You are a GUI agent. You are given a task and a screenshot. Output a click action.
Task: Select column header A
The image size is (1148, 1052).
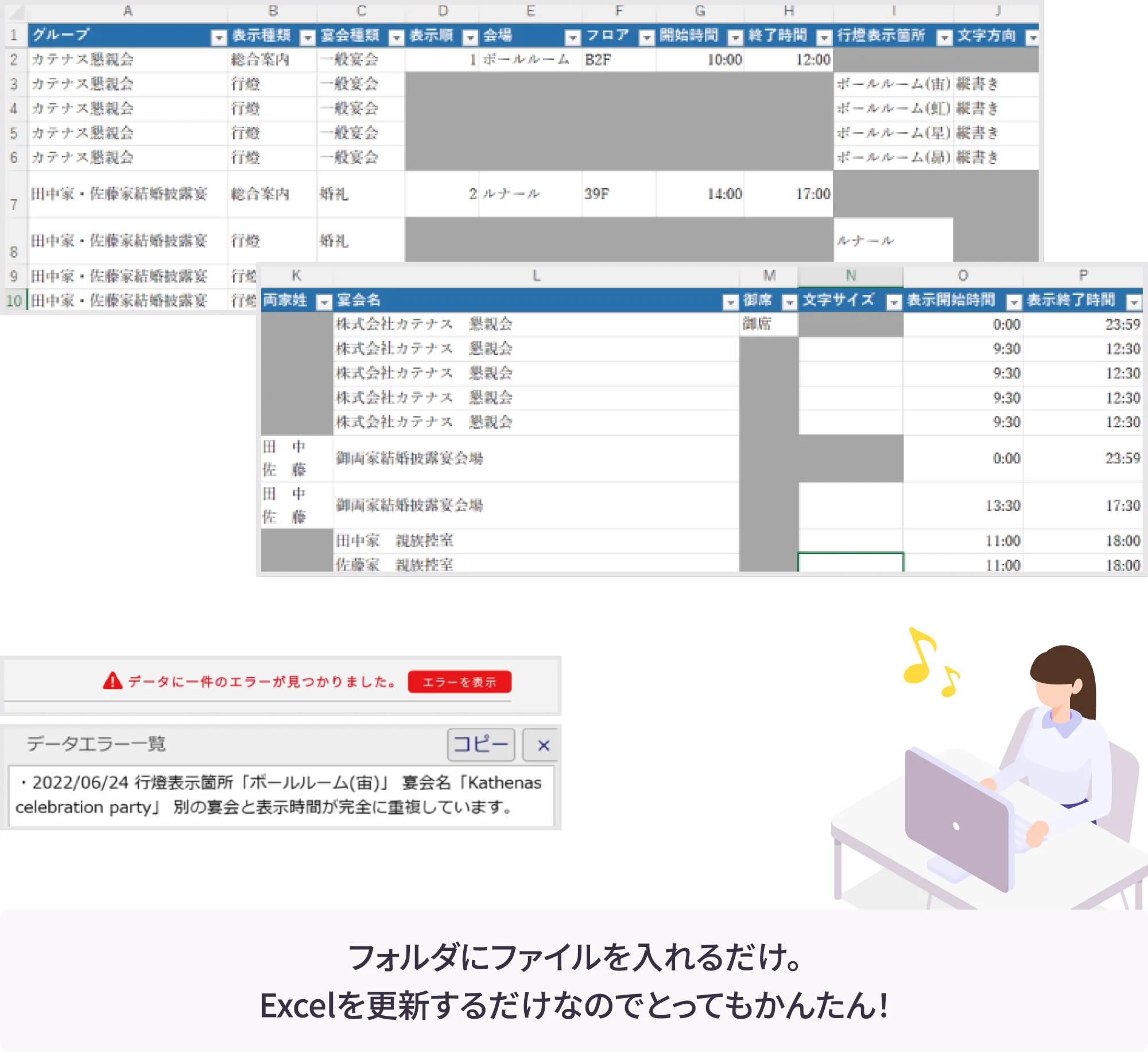pos(127,11)
